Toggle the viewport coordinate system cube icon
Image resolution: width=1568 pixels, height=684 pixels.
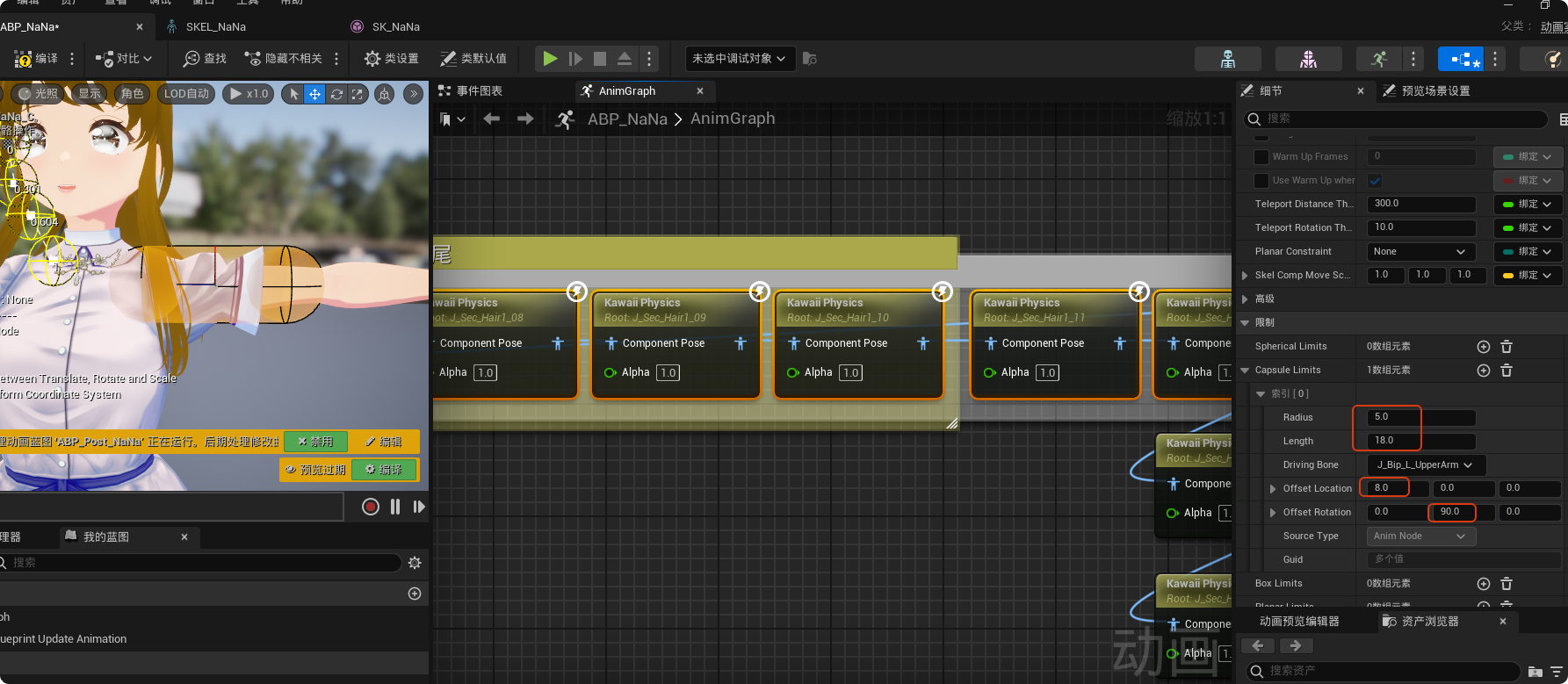point(384,94)
